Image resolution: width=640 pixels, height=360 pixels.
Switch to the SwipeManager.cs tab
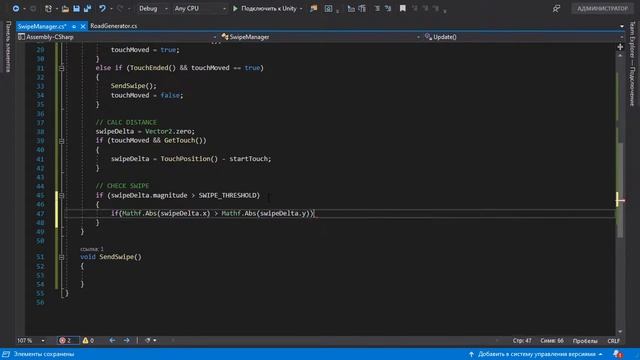42,26
